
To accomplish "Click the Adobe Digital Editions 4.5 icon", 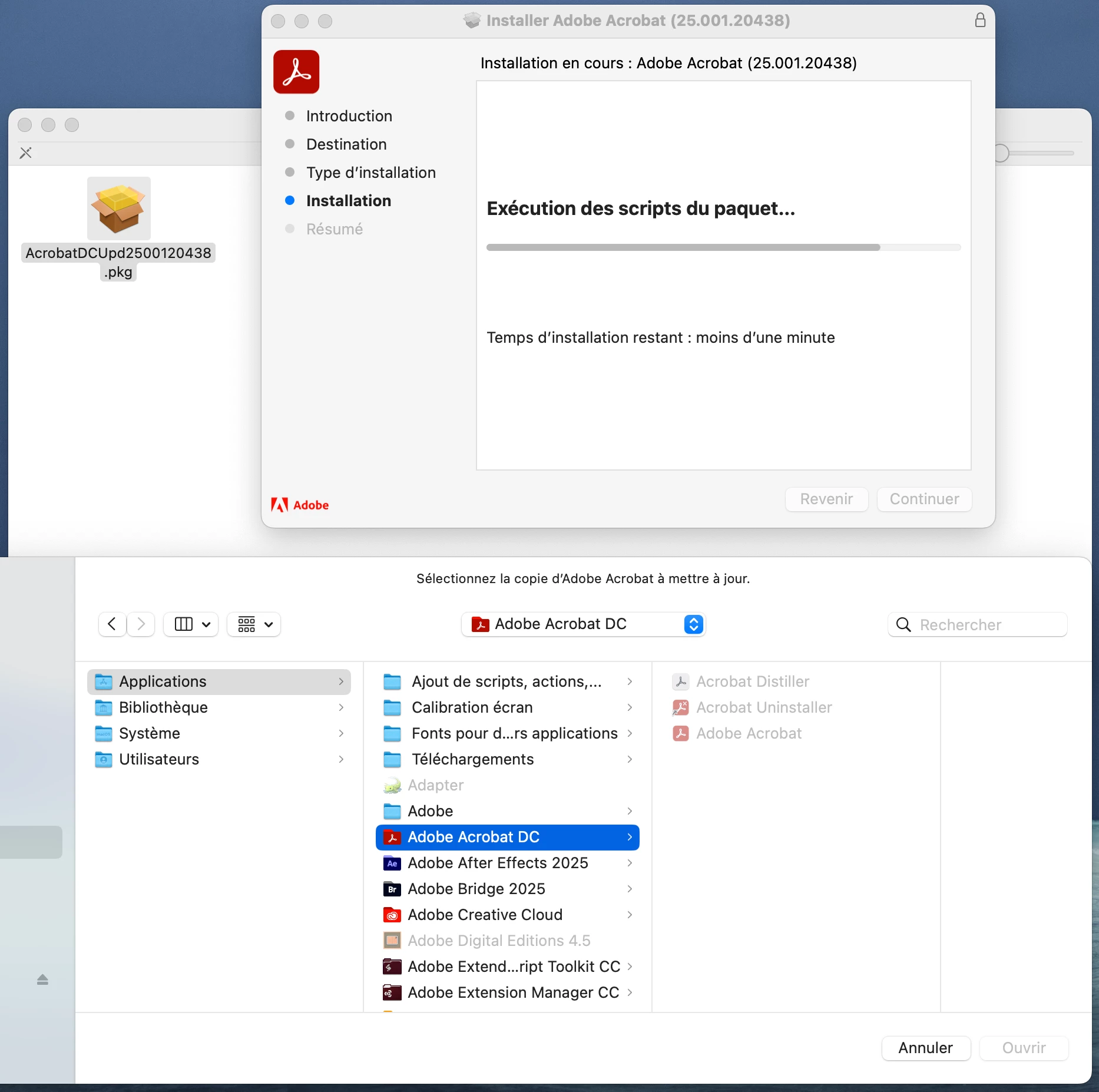I will pos(392,941).
